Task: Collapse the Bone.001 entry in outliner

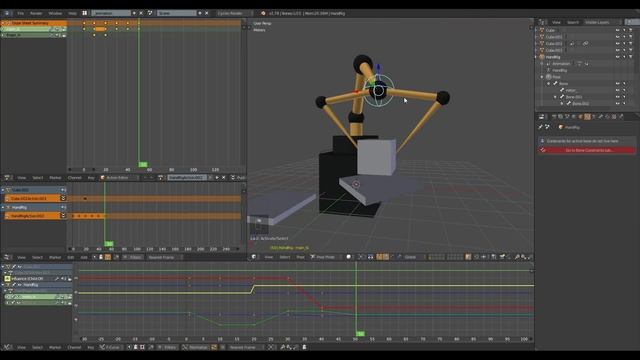Action: [x=556, y=97]
